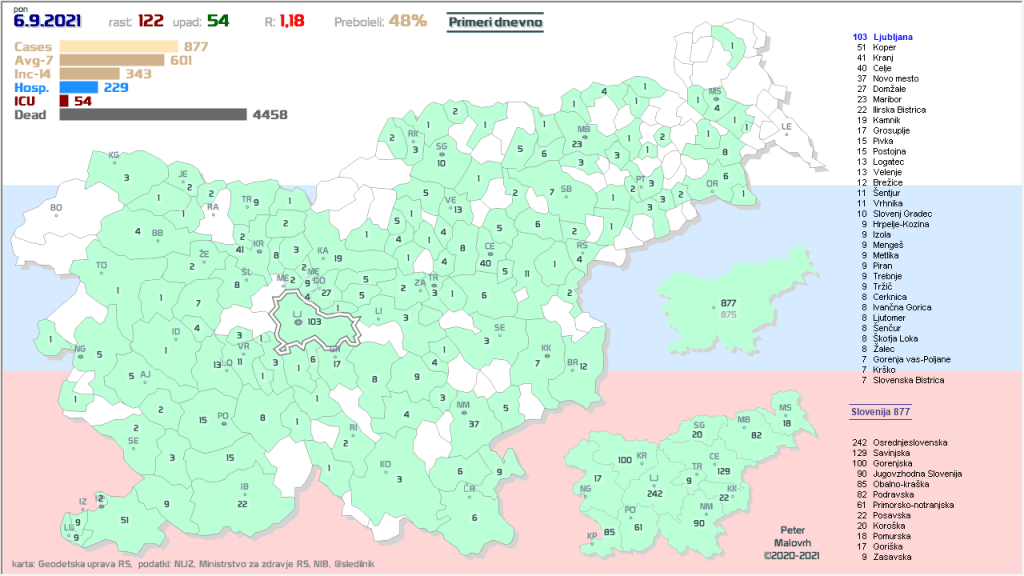Click the Novo mesto NM marker

coord(463,413)
